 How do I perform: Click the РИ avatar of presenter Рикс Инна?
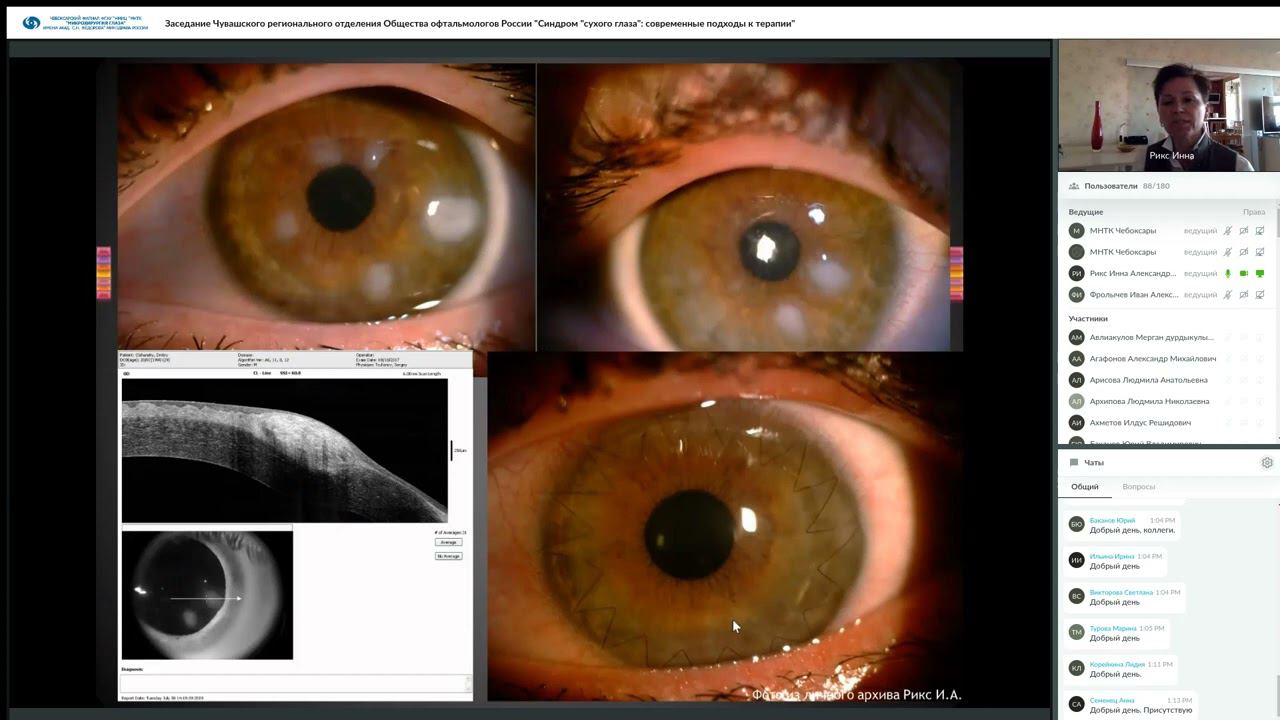point(1076,273)
